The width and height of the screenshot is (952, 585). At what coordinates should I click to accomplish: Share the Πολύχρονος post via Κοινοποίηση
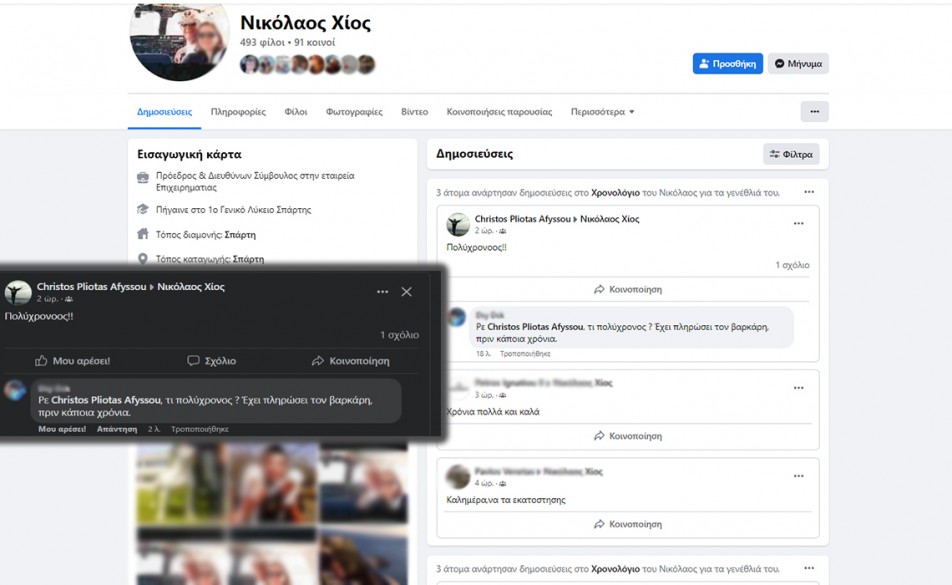tap(628, 289)
